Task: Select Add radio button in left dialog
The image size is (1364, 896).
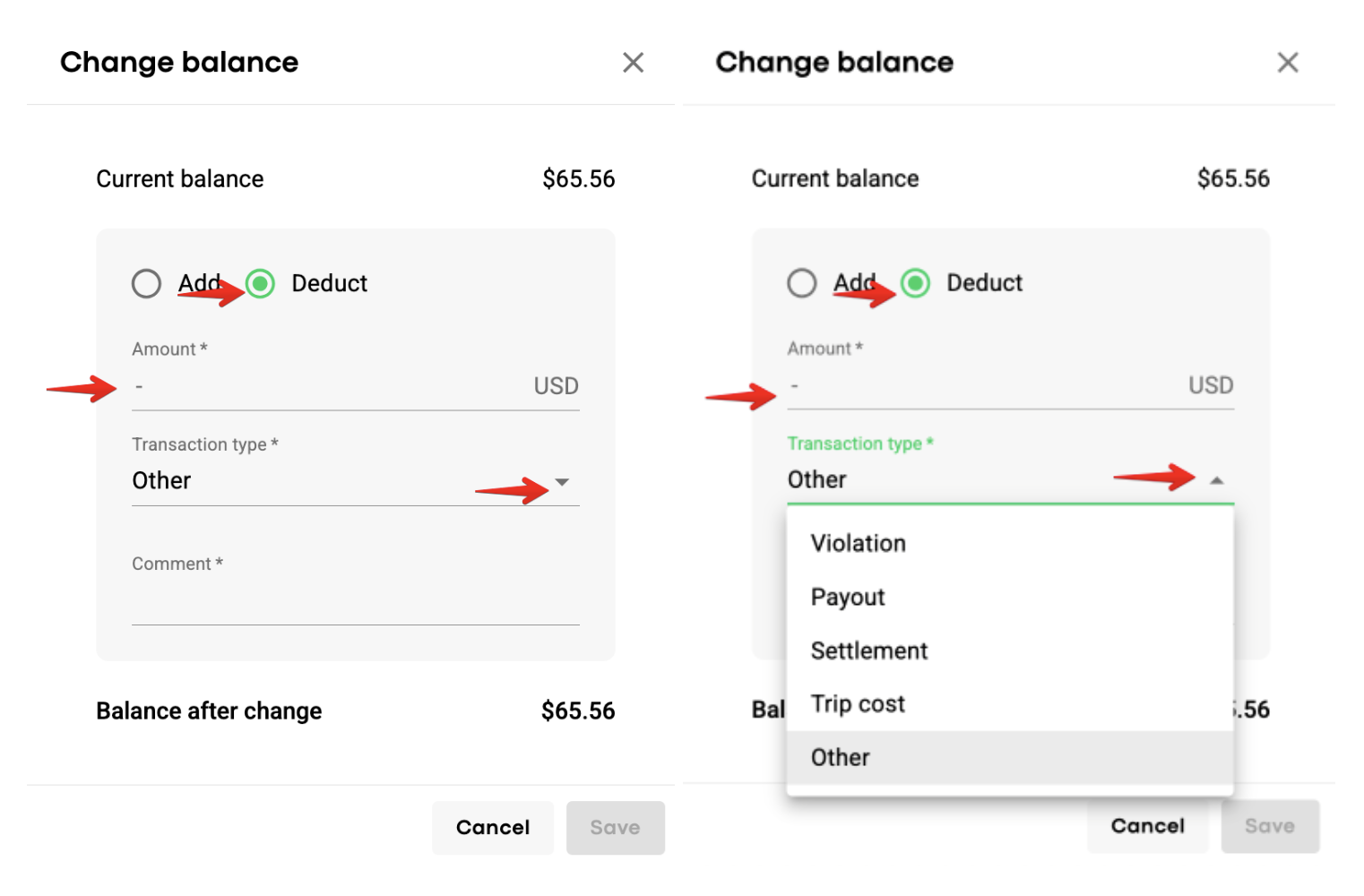Action: [147, 284]
